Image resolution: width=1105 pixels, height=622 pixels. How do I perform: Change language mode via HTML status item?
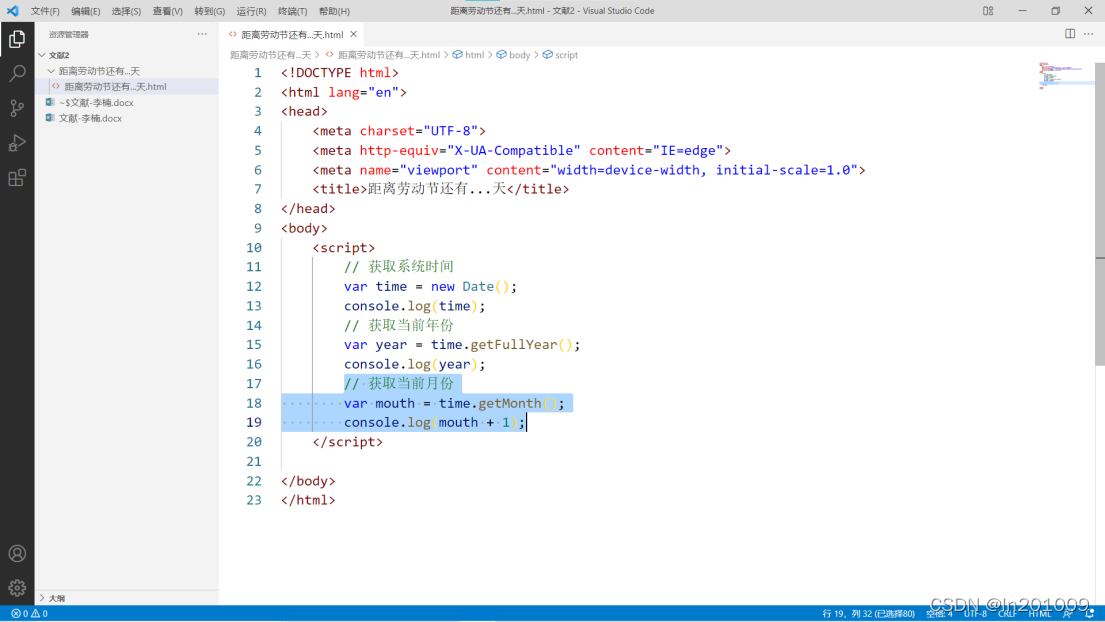click(x=1039, y=614)
